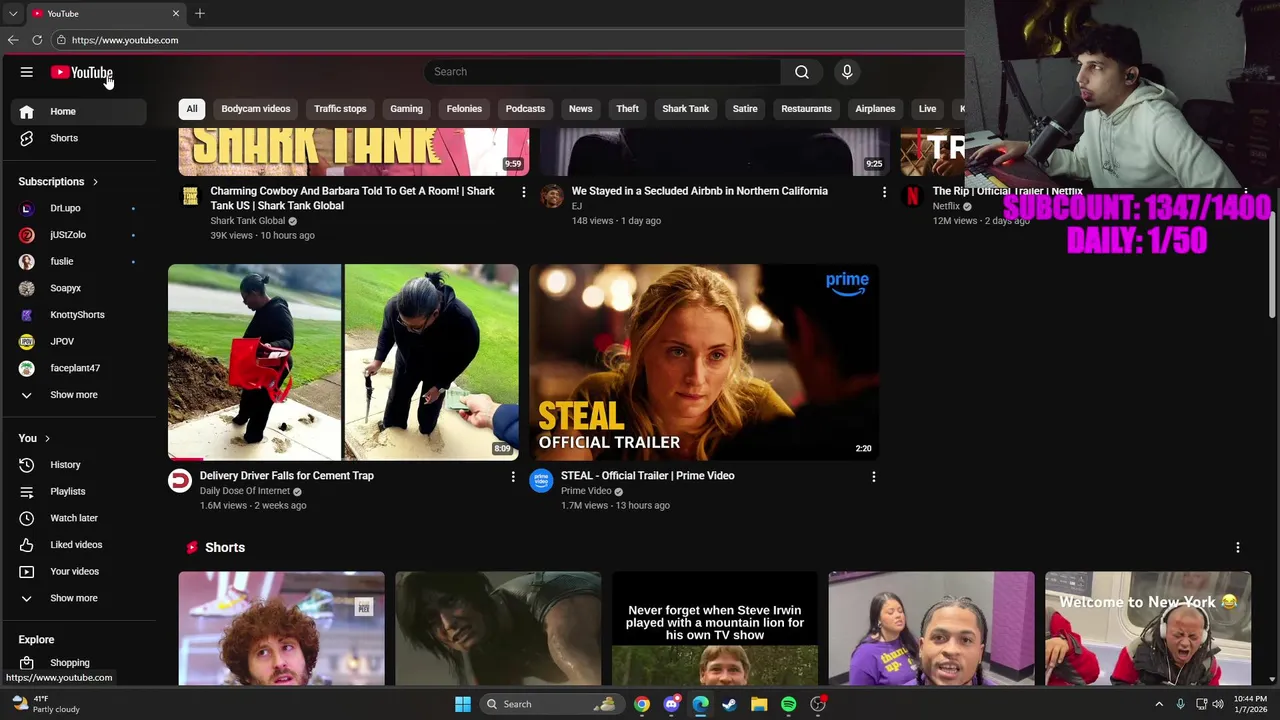Screen dimensions: 1280x720
Task: Open Shorts shelf more options
Action: click(x=1238, y=548)
